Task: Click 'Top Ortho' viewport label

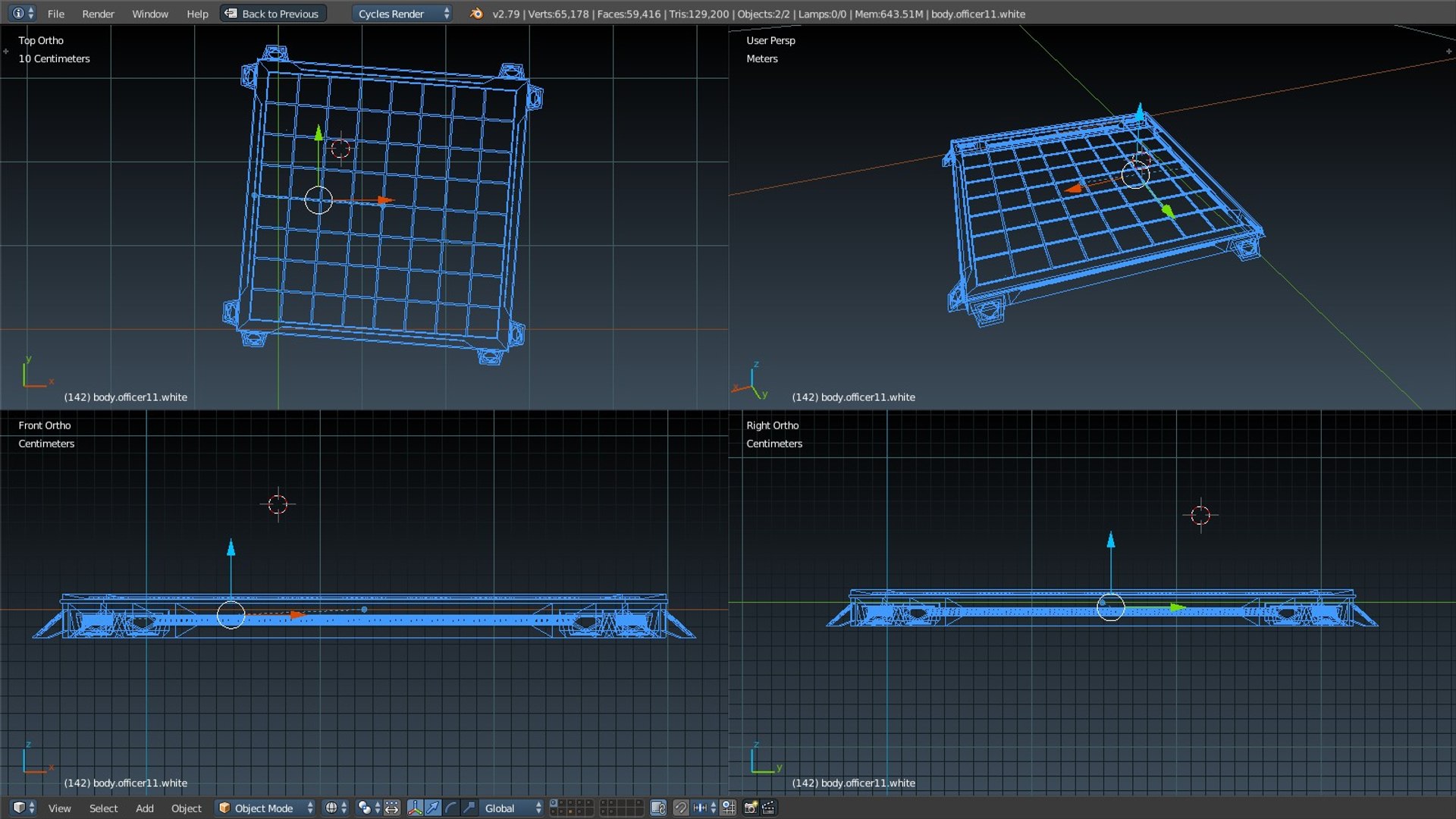Action: pos(41,40)
